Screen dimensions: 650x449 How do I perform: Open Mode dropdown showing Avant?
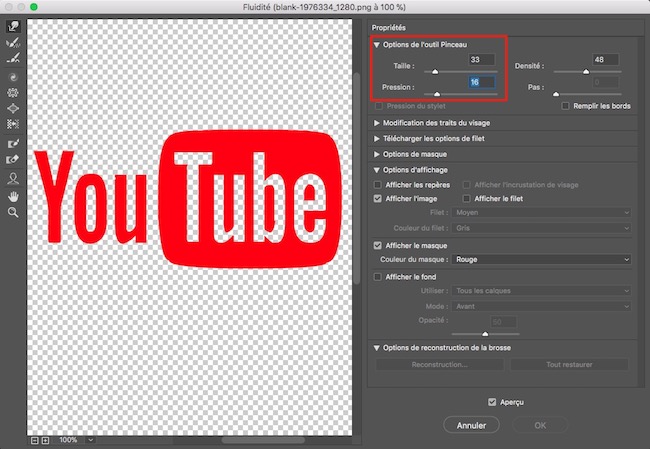coord(541,306)
